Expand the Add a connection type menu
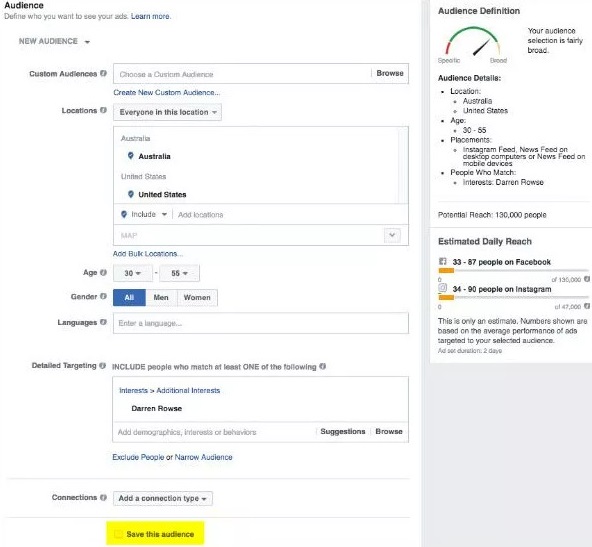Image resolution: width=592 pixels, height=547 pixels. coord(163,498)
